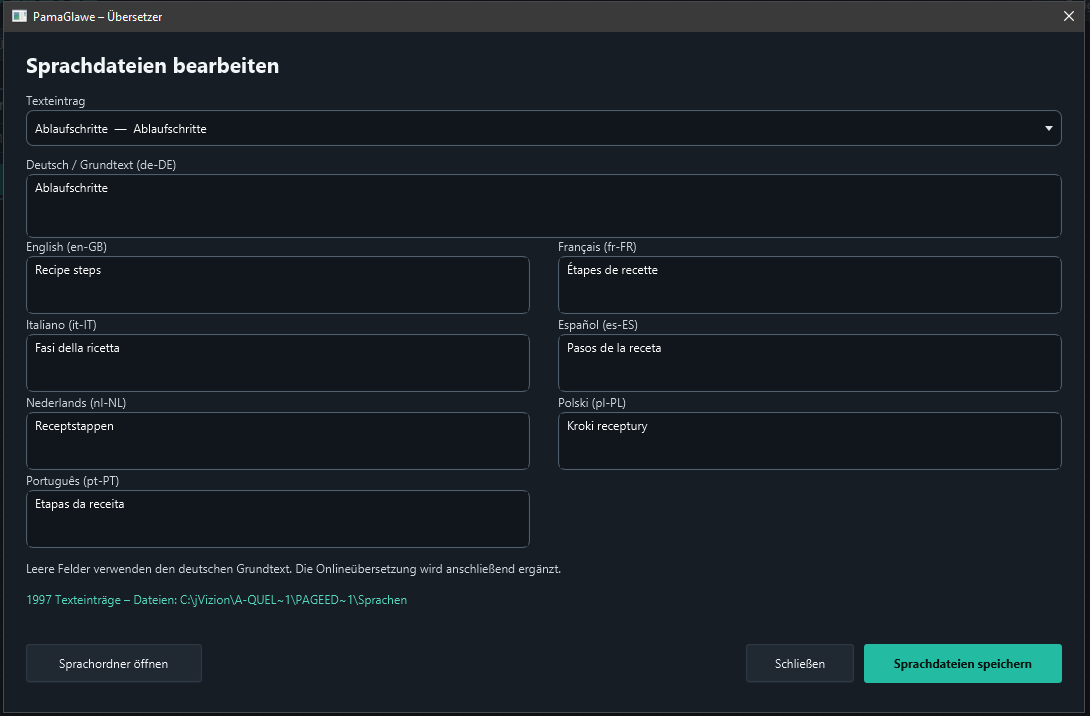Image resolution: width=1090 pixels, height=716 pixels.
Task: Click the 'Polski (pl-PL)' label
Action: (592, 402)
